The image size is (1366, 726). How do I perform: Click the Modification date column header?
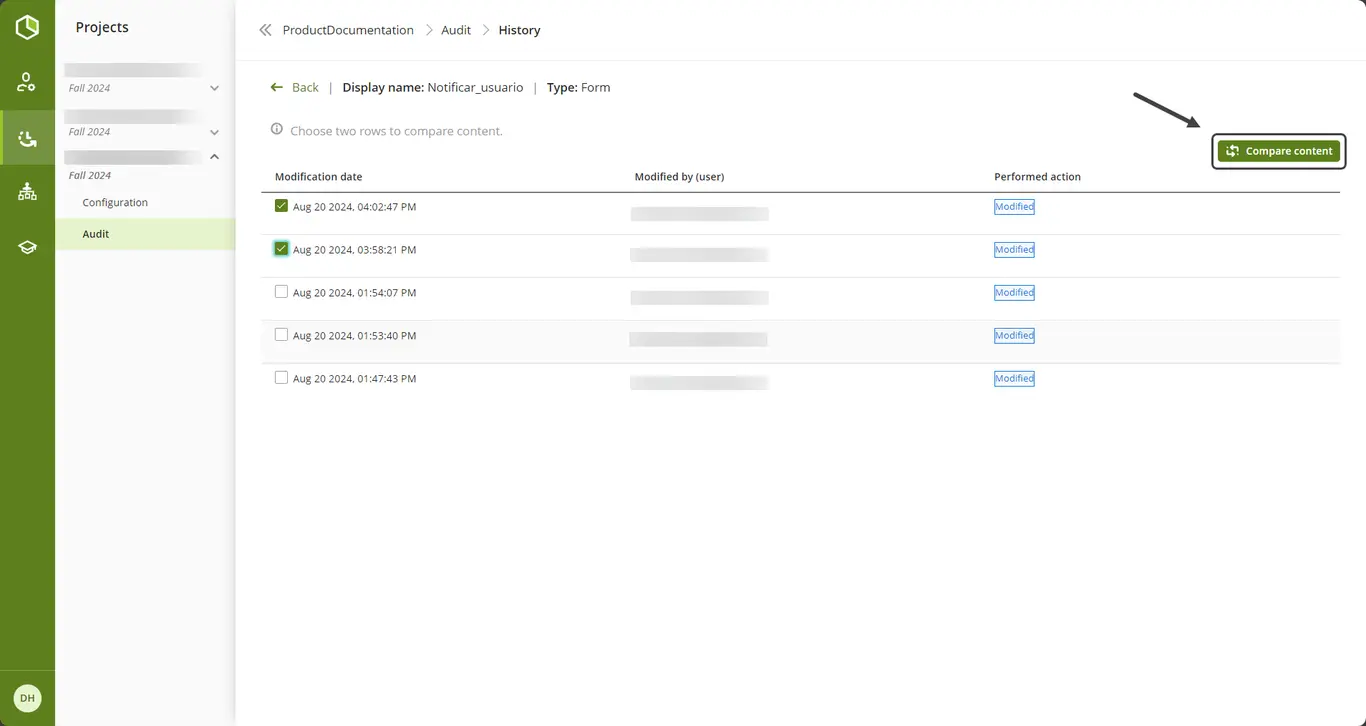318,177
